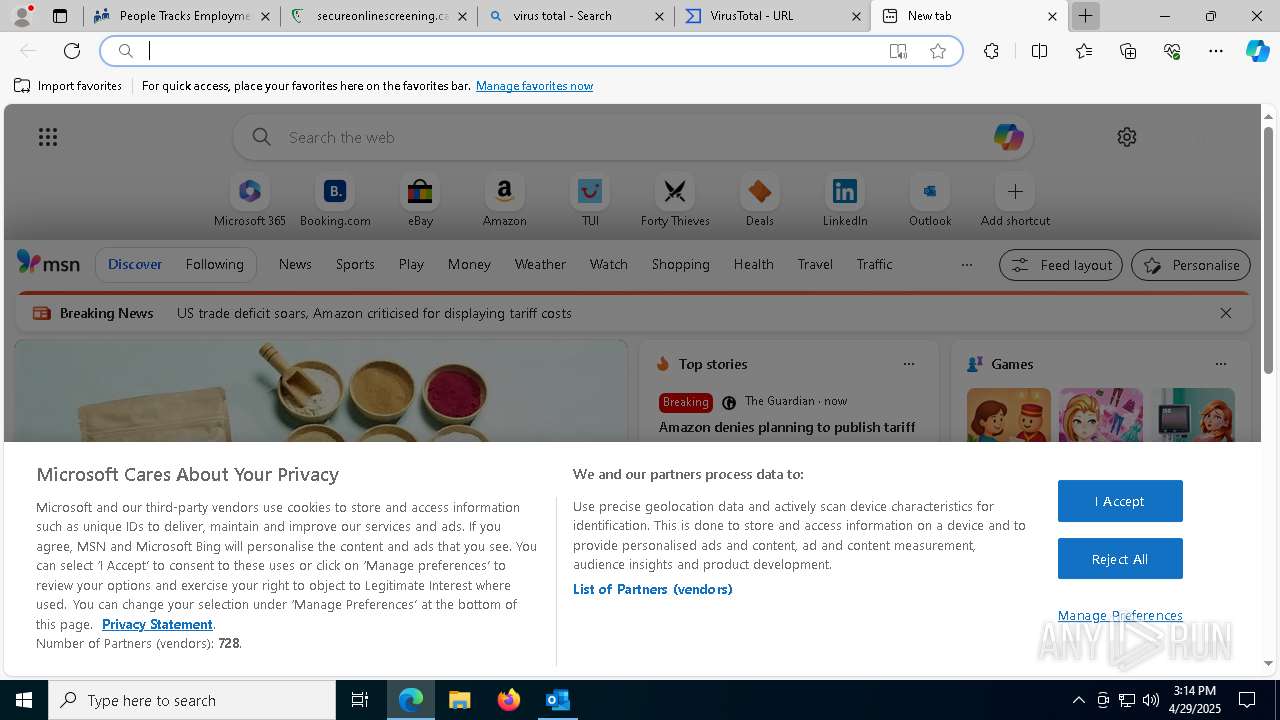Open the Extensions puzzle icon
This screenshot has height=720, width=1280.
click(x=991, y=51)
